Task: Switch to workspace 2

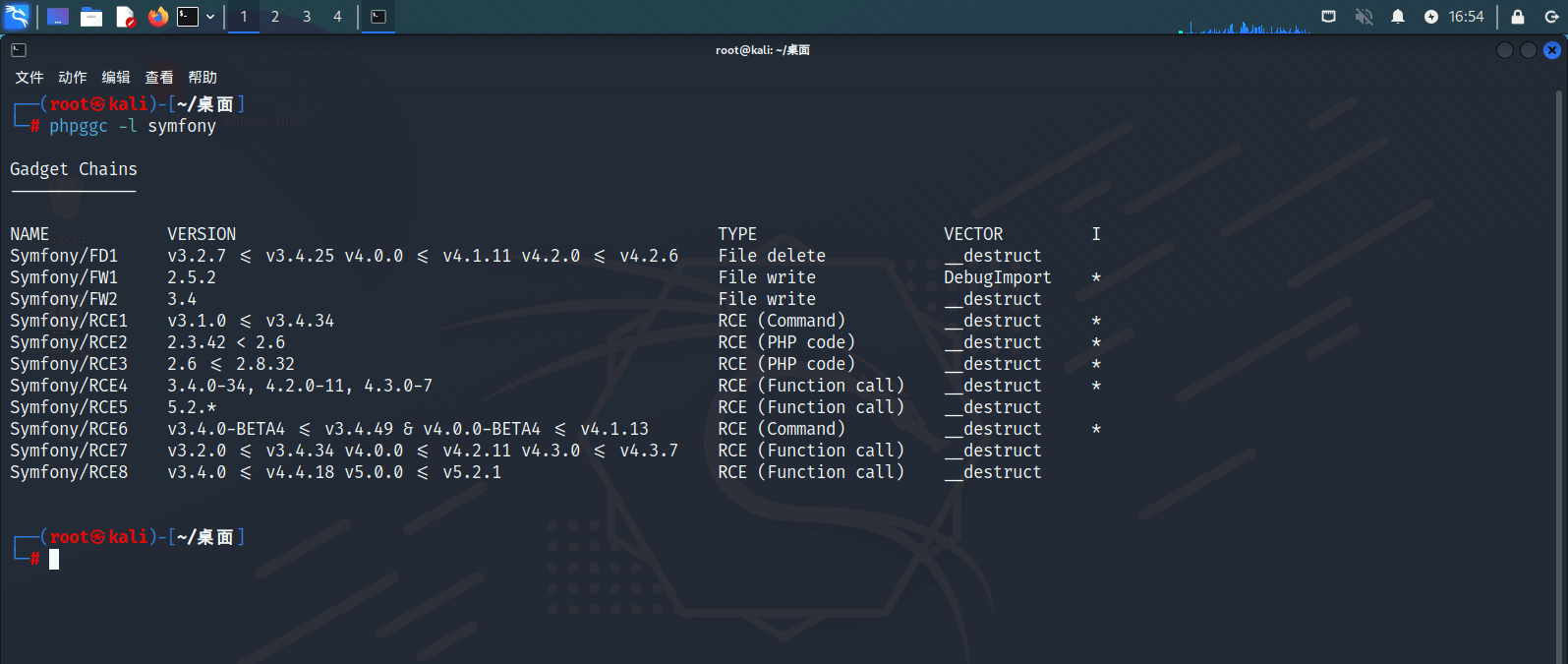Action: point(275,17)
